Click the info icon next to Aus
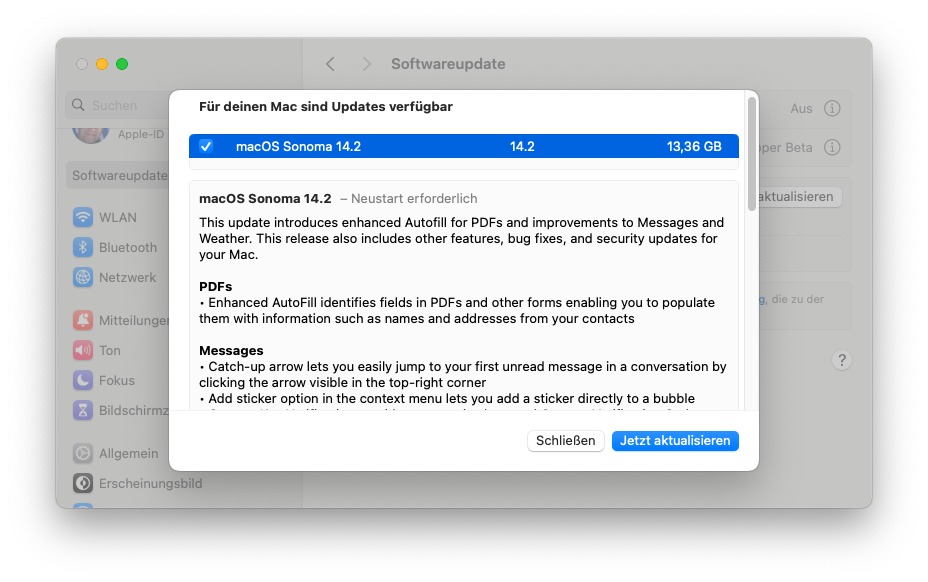 [x=832, y=108]
